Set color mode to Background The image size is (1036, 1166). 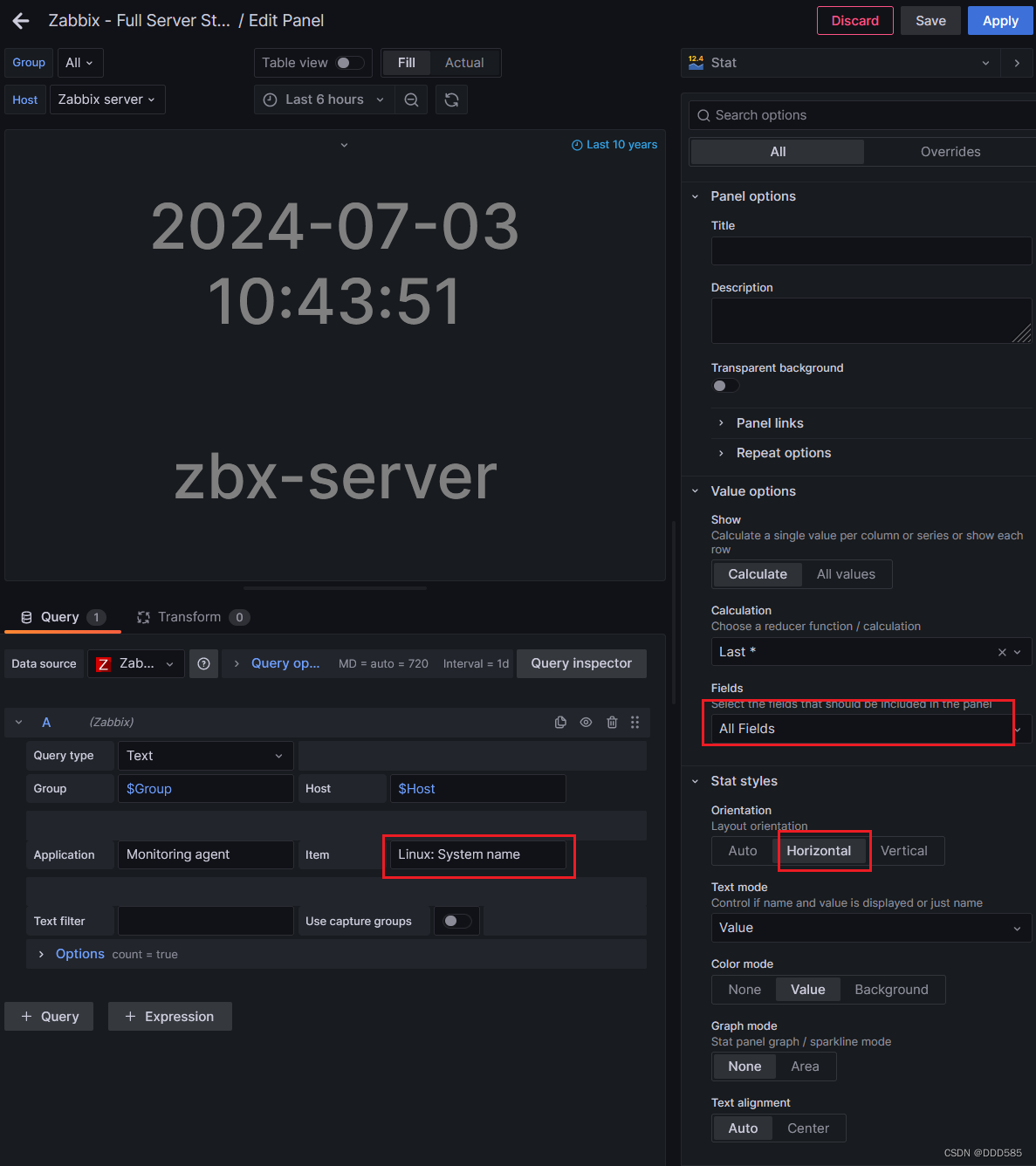891,990
